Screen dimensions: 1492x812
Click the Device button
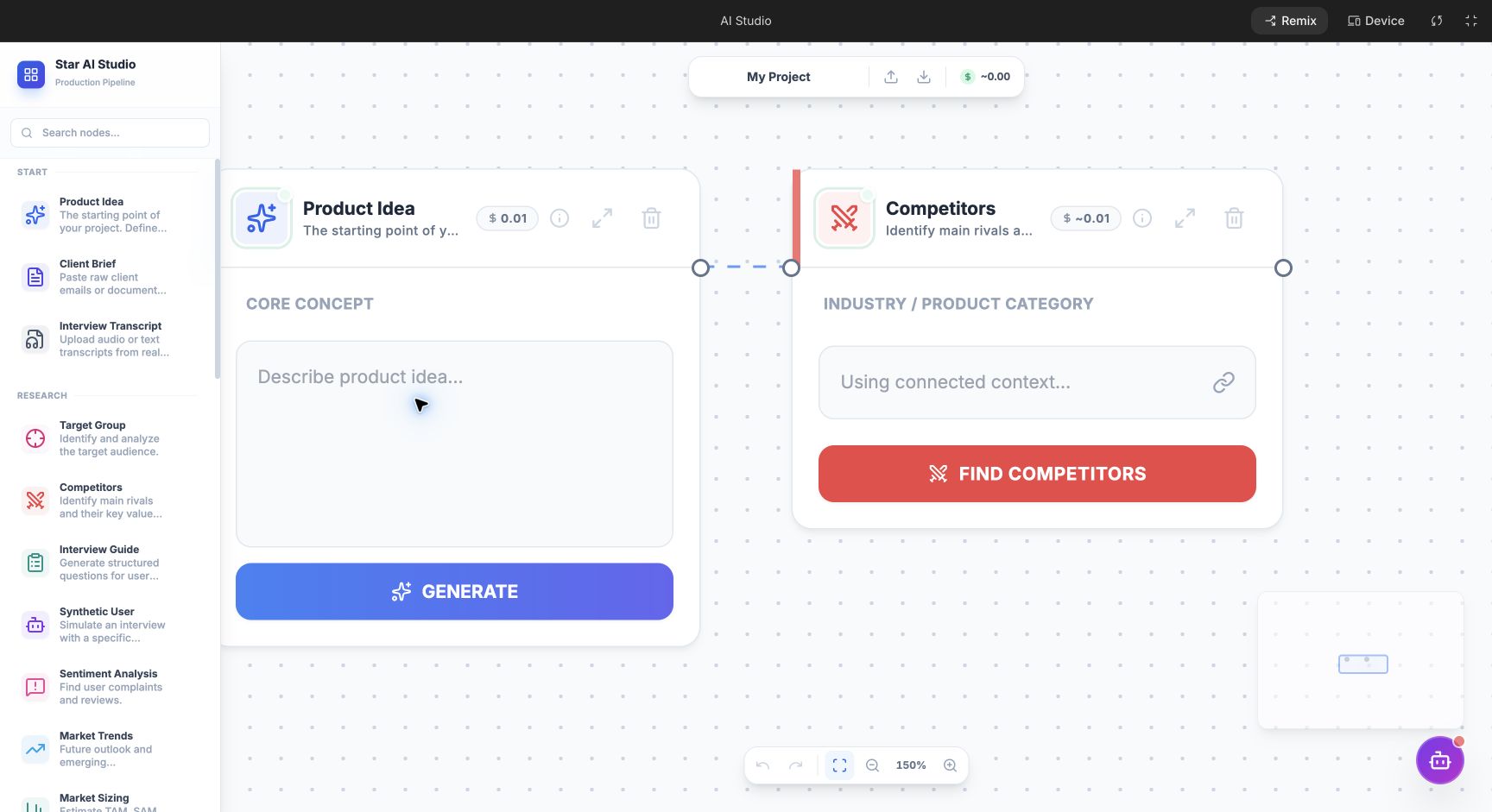[1376, 21]
